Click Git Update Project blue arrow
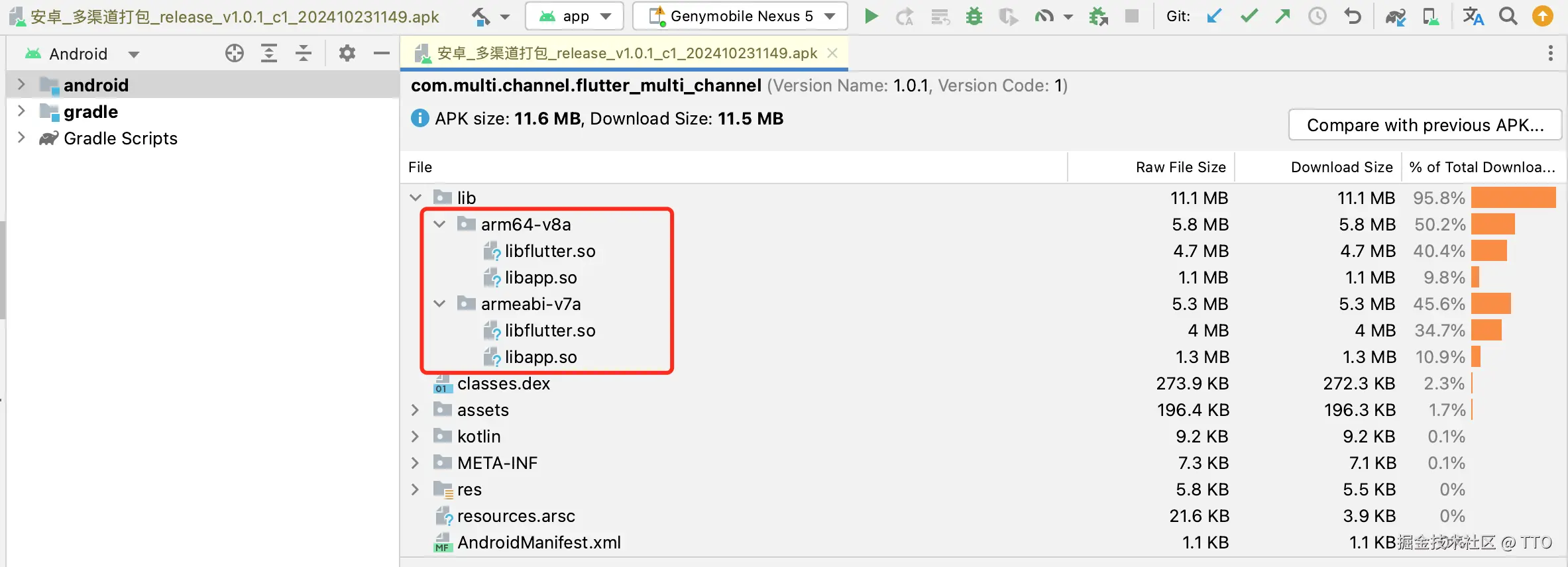Viewport: 1568px width, 567px height. (x=1214, y=16)
